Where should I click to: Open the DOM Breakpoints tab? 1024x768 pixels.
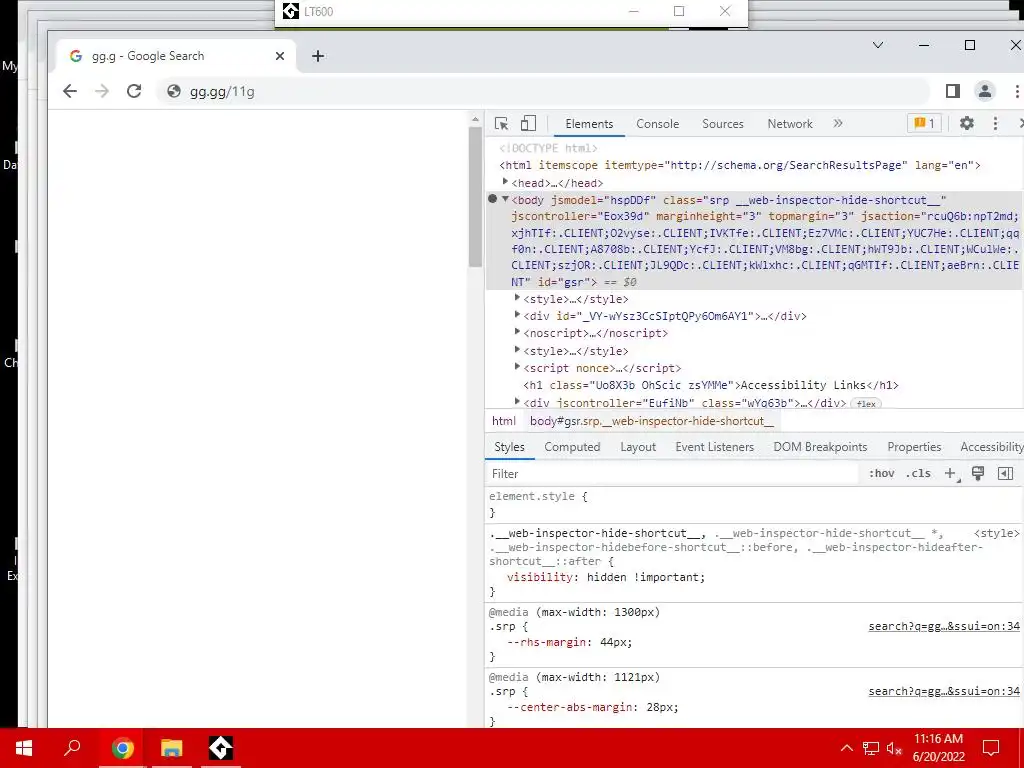point(820,447)
